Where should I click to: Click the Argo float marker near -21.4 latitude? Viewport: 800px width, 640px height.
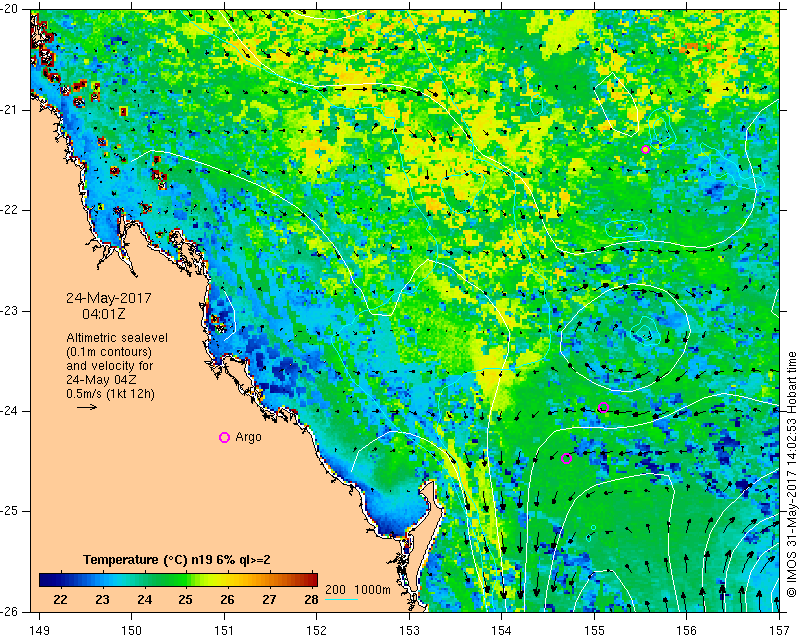[645, 150]
